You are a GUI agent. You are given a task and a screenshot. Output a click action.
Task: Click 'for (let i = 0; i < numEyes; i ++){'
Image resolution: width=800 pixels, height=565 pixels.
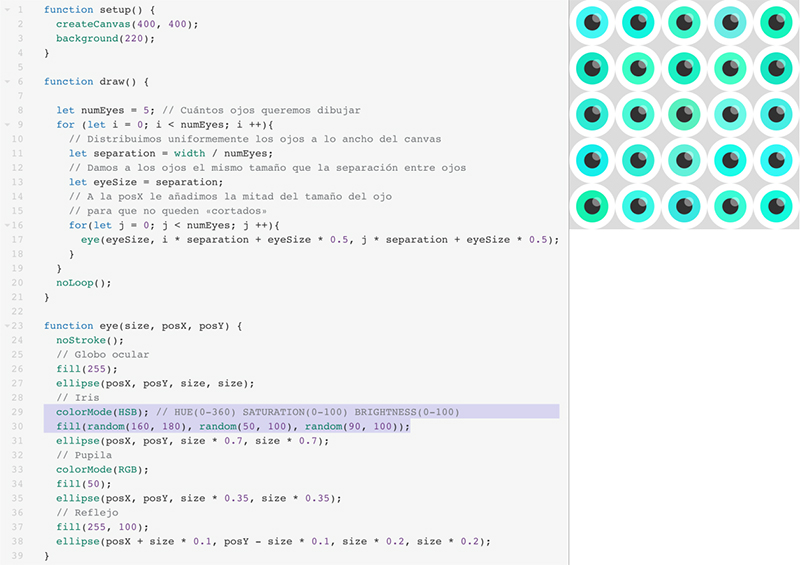(165, 125)
